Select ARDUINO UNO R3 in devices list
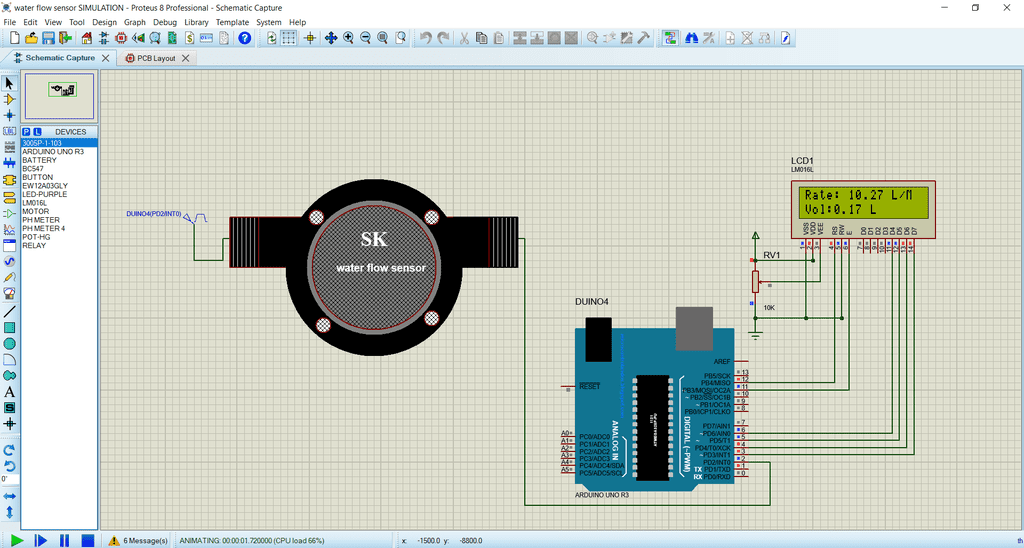This screenshot has width=1024, height=548. [x=52, y=152]
